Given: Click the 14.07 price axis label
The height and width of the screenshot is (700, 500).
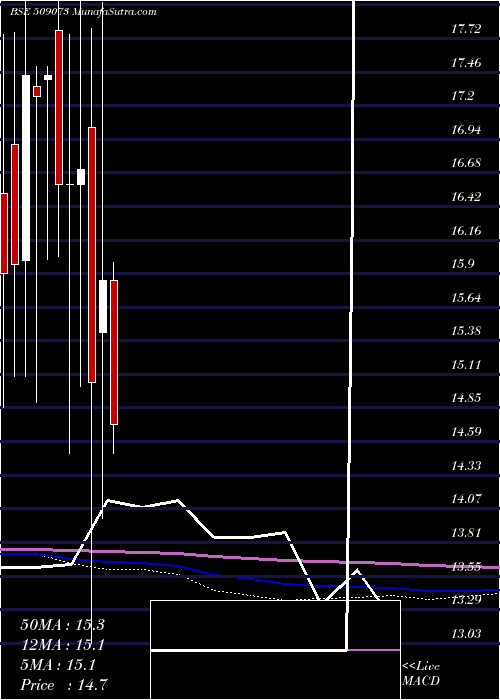Looking at the screenshot, I should tap(466, 499).
